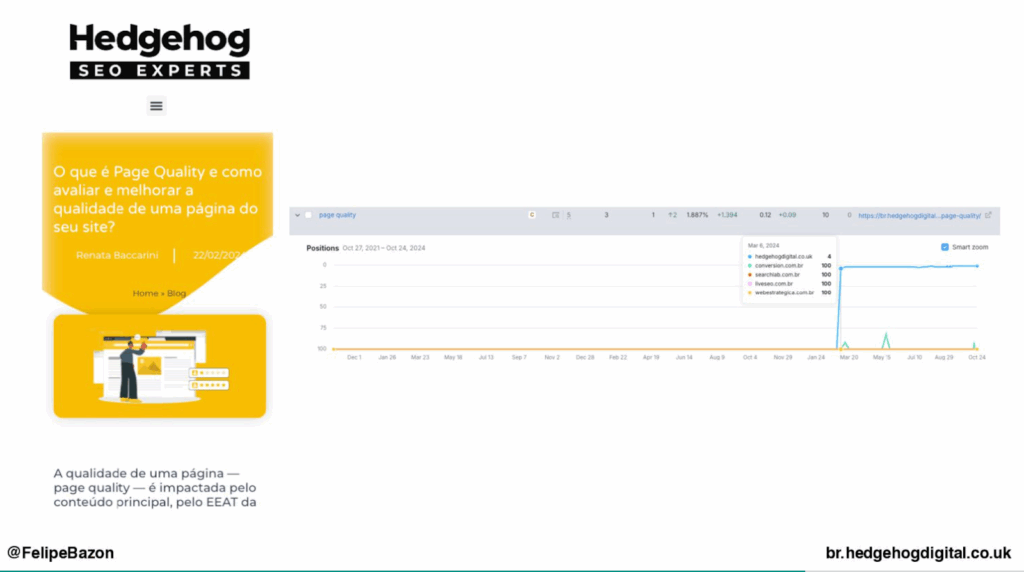Disable the Smart zoom checkbox
This screenshot has height=572, width=1024.
pyautogui.click(x=945, y=247)
